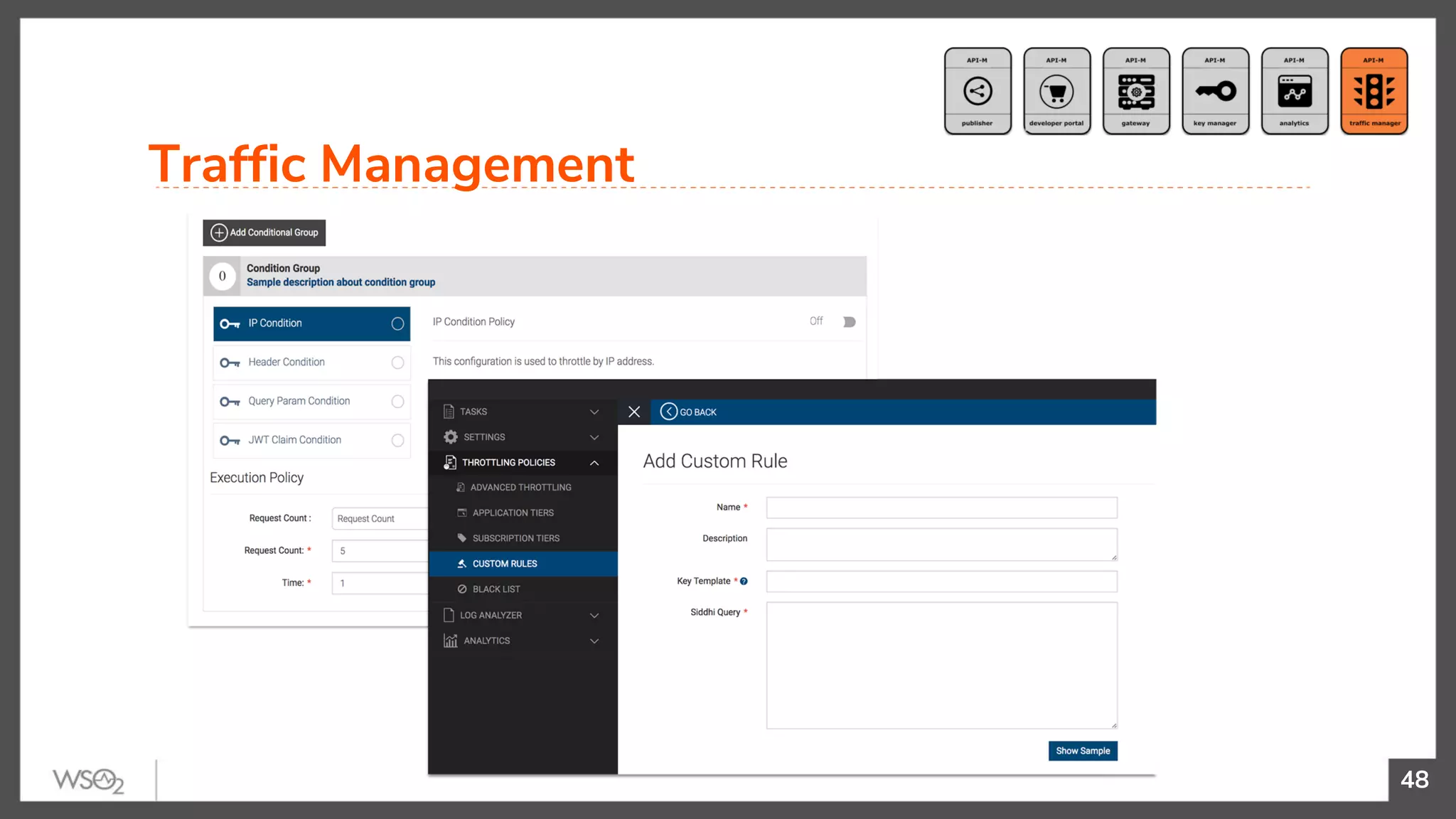Image resolution: width=1456 pixels, height=819 pixels.
Task: Click into the Siddhi Query text area
Action: coord(941,665)
